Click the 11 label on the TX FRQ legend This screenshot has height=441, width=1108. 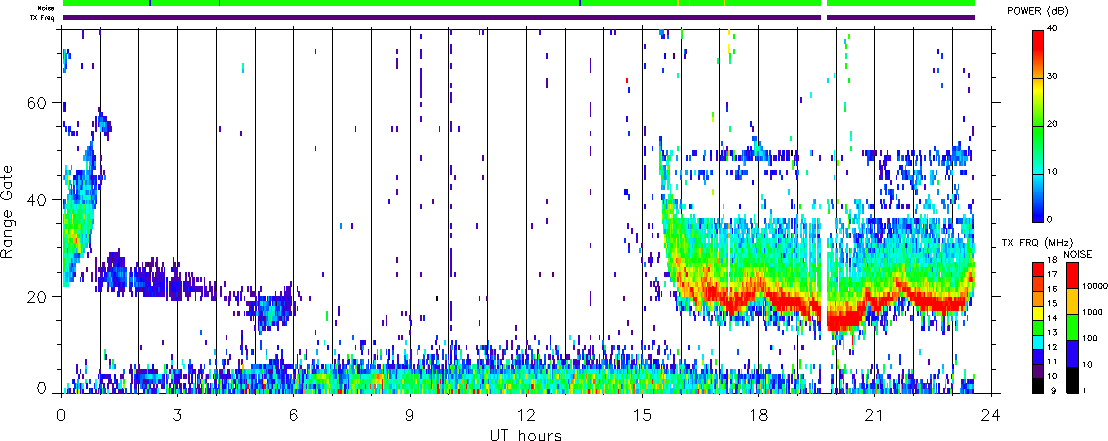[1053, 361]
